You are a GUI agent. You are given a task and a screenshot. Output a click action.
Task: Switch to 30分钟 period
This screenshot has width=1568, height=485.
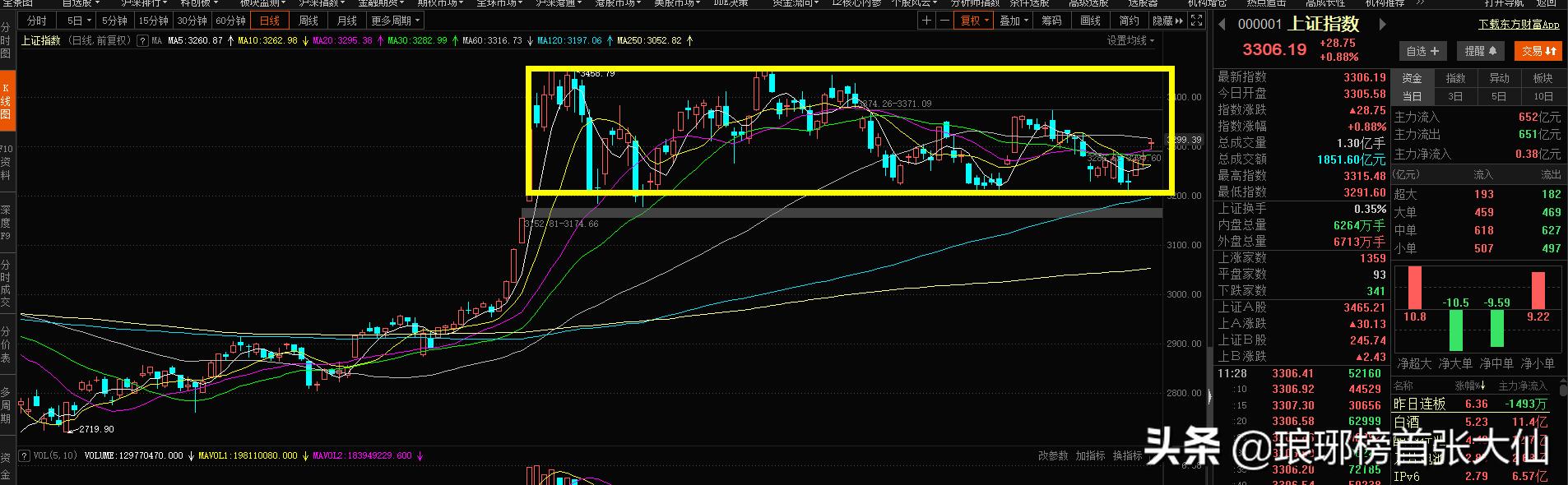click(x=192, y=21)
